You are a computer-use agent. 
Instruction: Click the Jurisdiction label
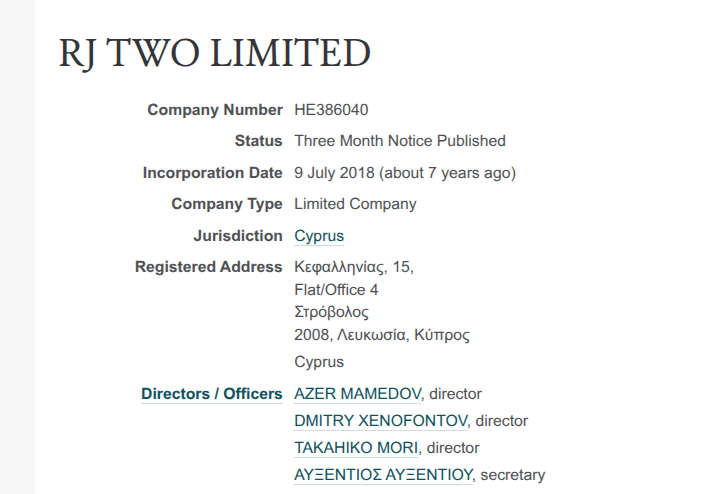point(237,236)
